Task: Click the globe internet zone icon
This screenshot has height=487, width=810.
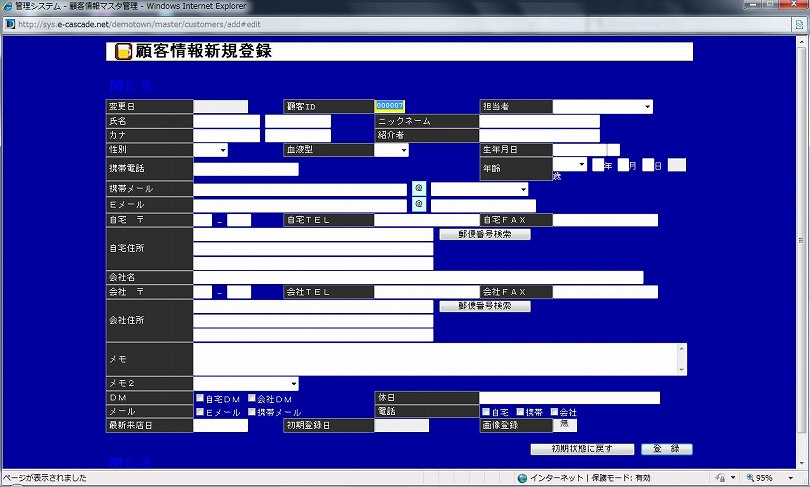Action: point(522,478)
